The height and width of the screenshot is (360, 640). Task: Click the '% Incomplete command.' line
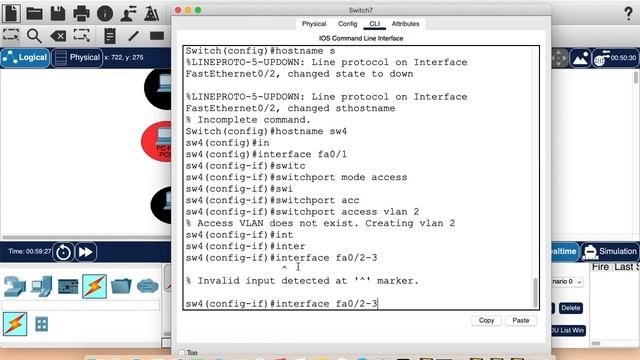(x=248, y=120)
